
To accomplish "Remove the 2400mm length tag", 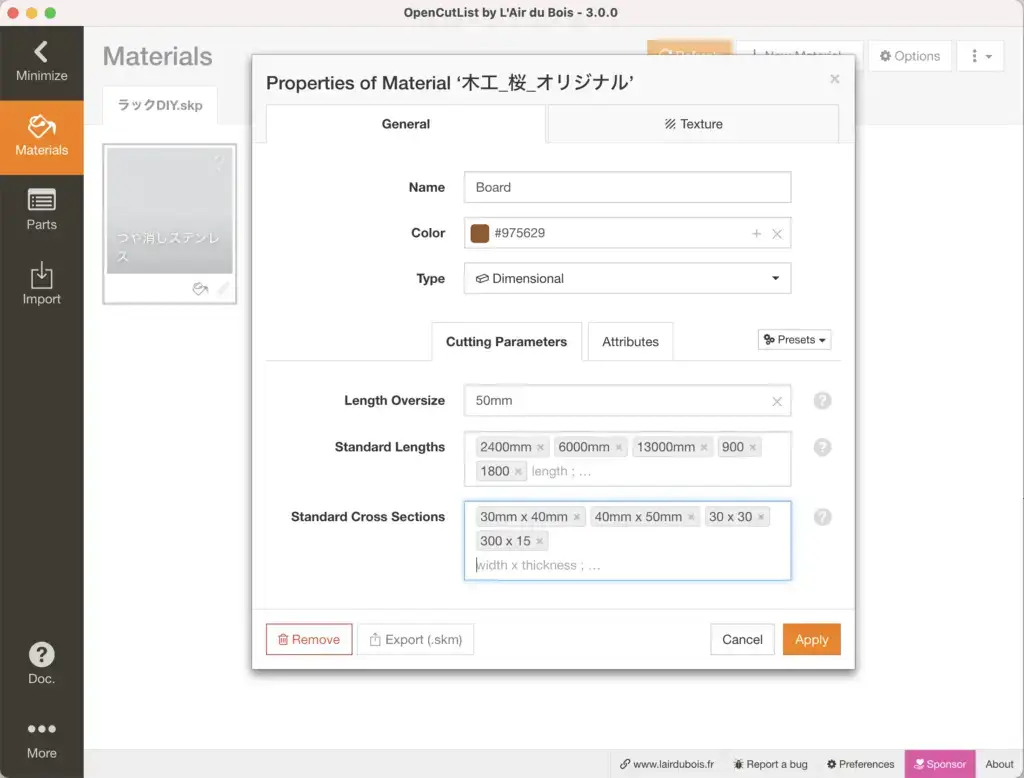I will [541, 447].
